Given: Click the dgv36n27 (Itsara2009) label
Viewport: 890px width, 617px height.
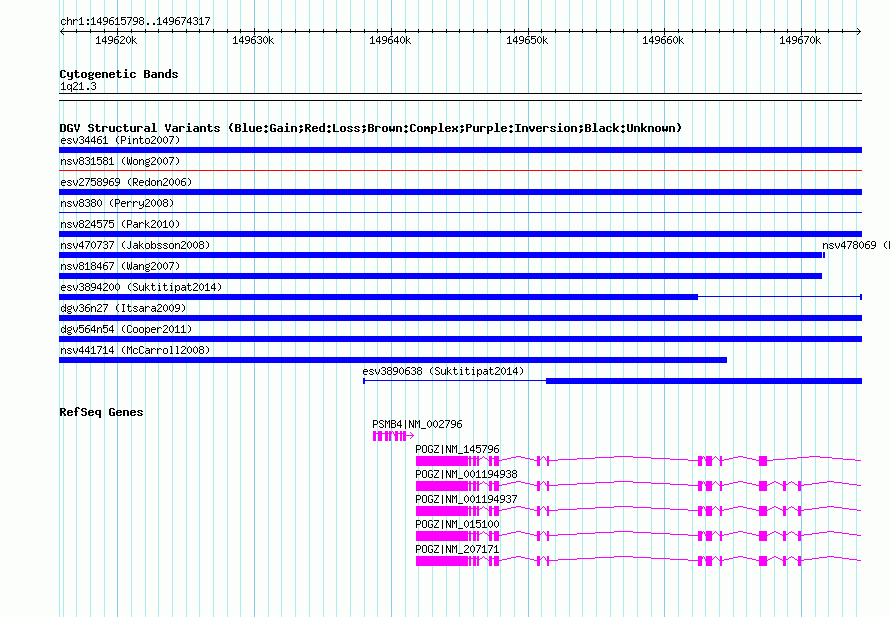Looking at the screenshot, I should (123, 308).
